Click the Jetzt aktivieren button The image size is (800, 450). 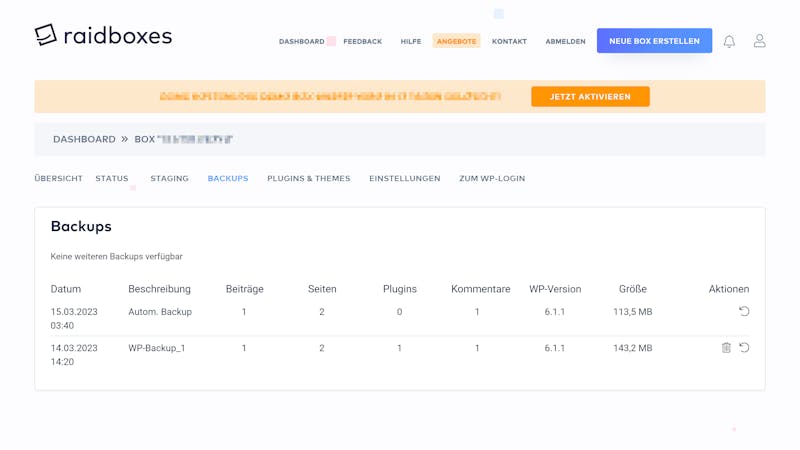590,96
